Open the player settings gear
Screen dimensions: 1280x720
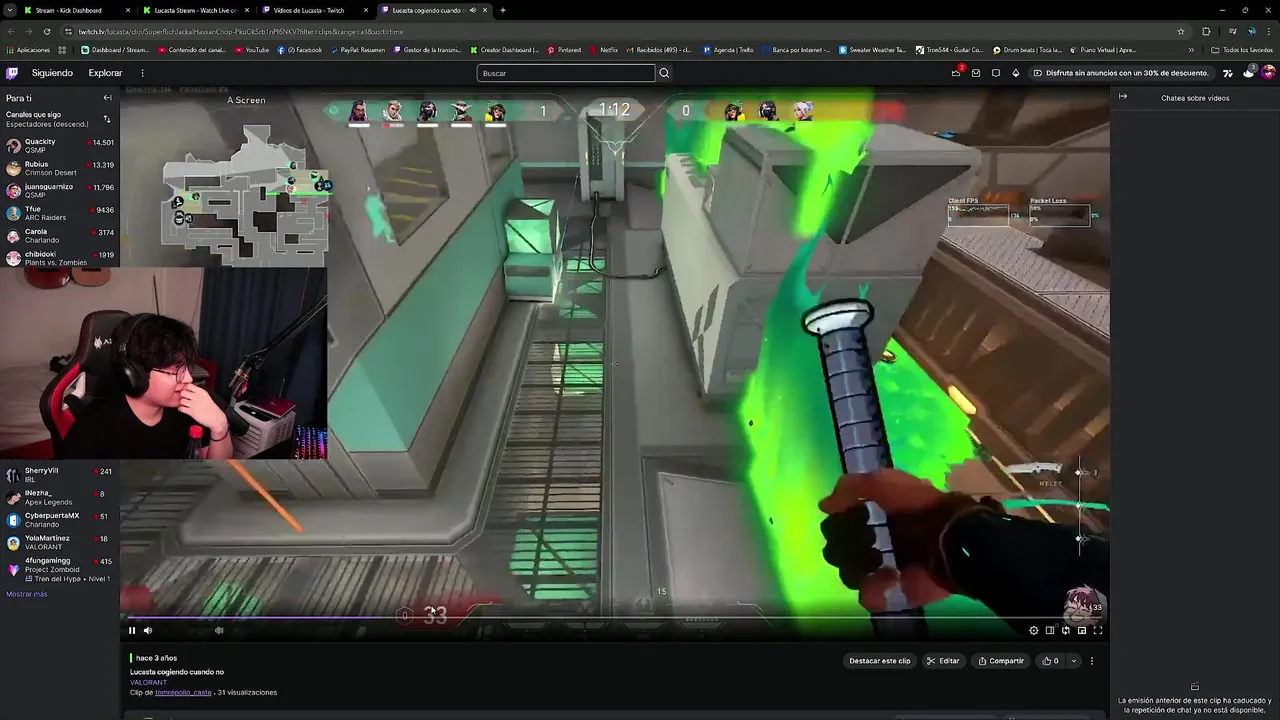pos(1034,630)
